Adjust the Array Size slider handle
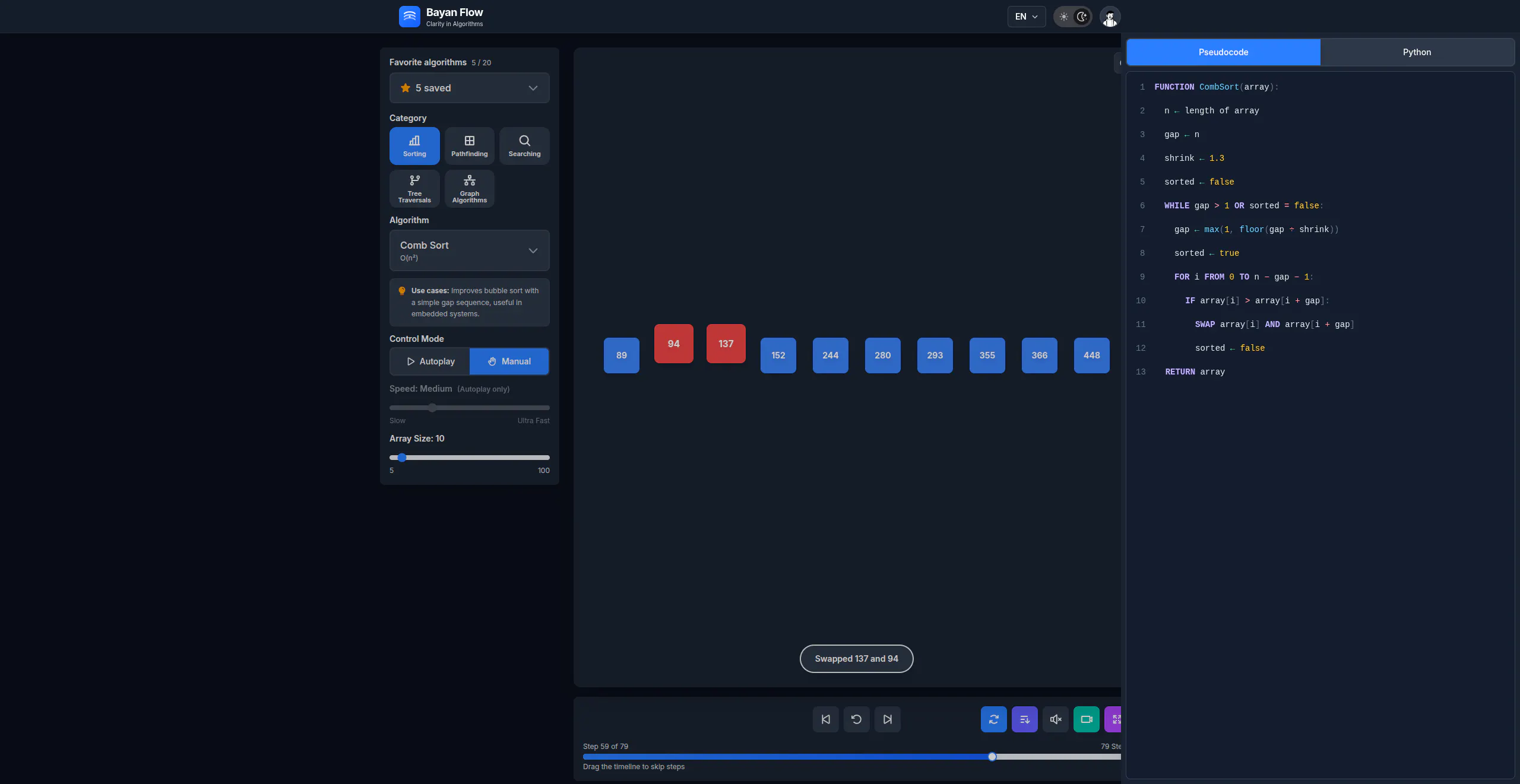 click(402, 458)
